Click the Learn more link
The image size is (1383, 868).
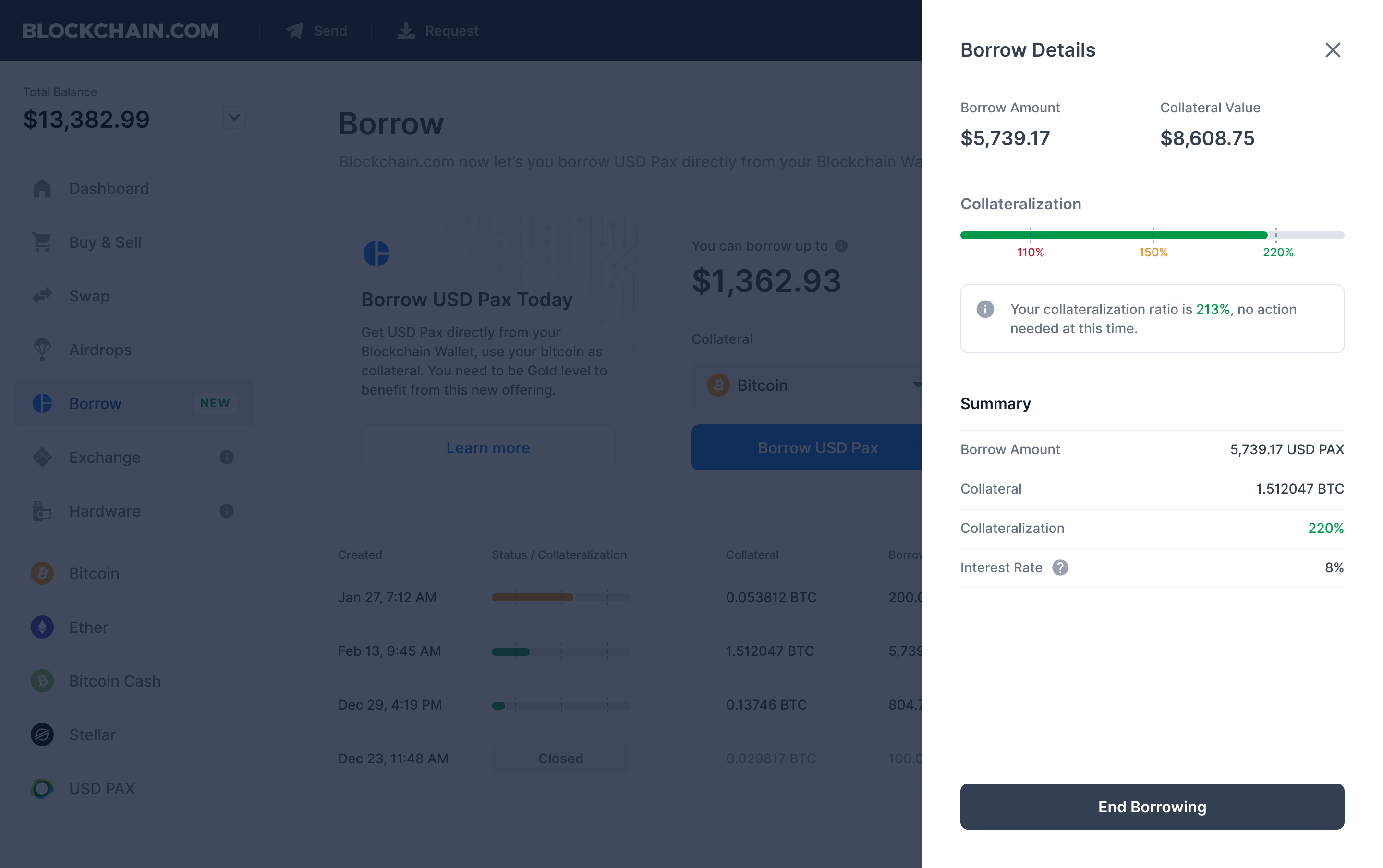pyautogui.click(x=488, y=447)
